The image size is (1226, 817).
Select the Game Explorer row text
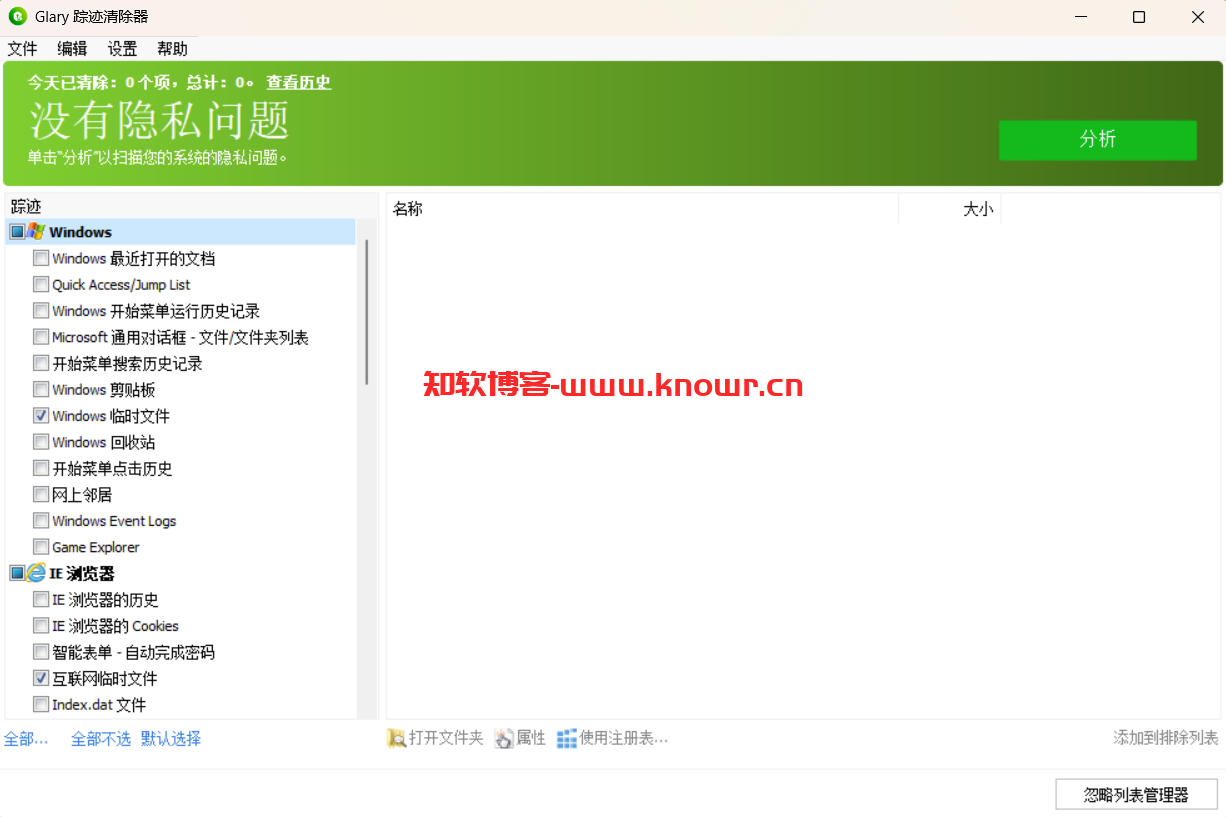tap(96, 547)
